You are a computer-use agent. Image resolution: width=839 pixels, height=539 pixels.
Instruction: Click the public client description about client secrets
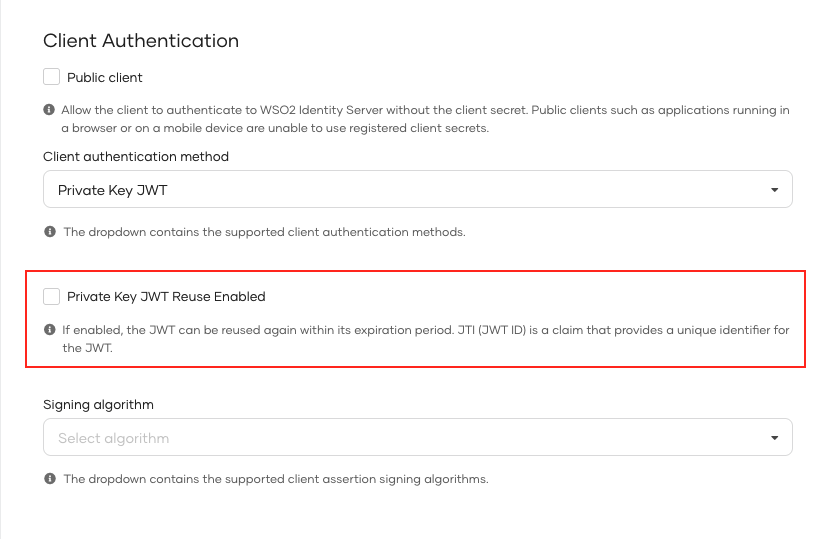tap(425, 119)
